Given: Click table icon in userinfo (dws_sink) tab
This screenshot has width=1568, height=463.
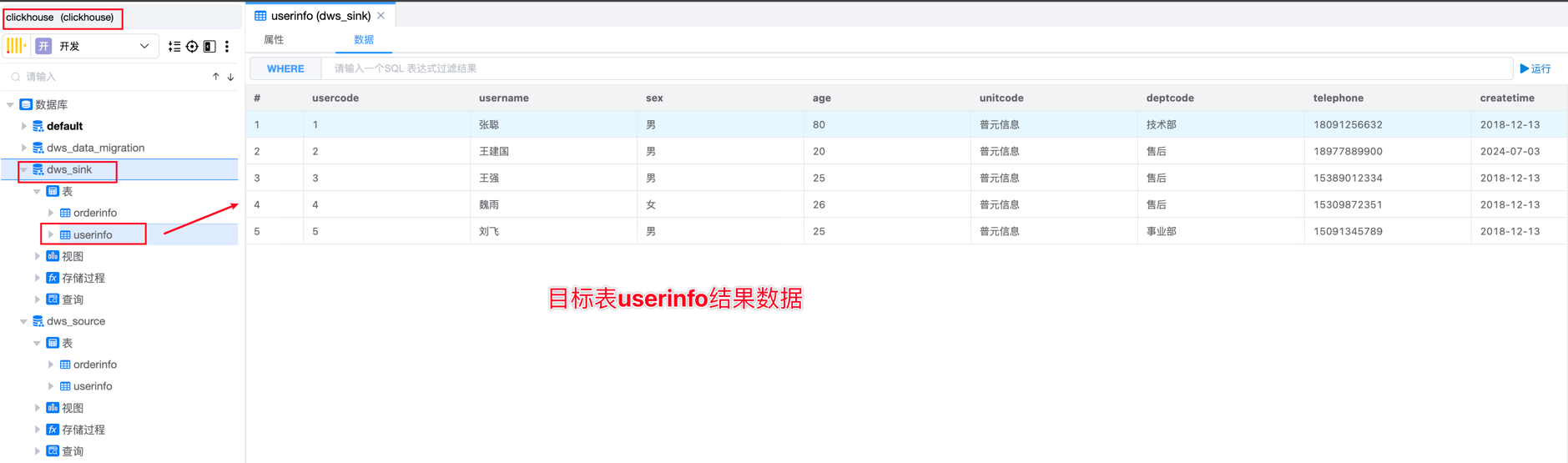Looking at the screenshot, I should coord(260,16).
